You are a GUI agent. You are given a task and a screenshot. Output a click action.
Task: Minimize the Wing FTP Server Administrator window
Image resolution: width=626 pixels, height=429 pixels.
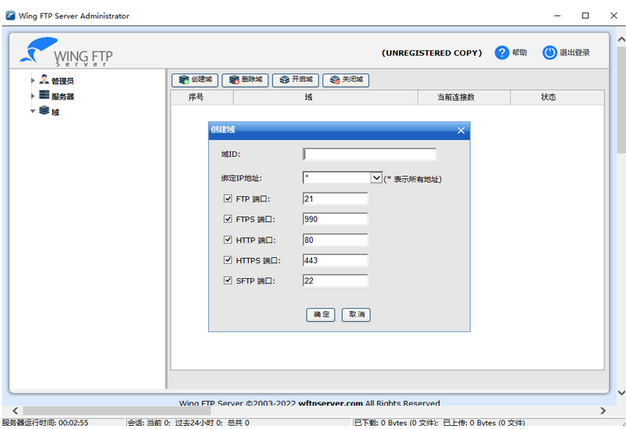pos(558,16)
